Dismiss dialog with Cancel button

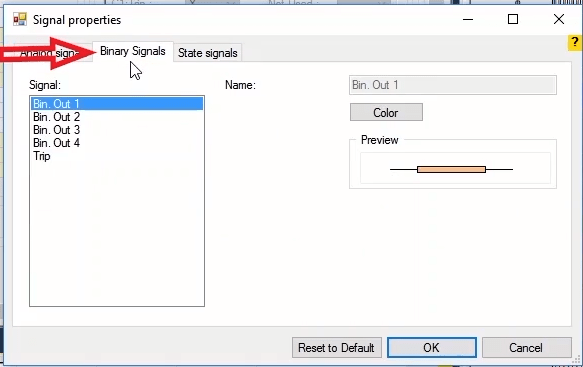(526, 348)
